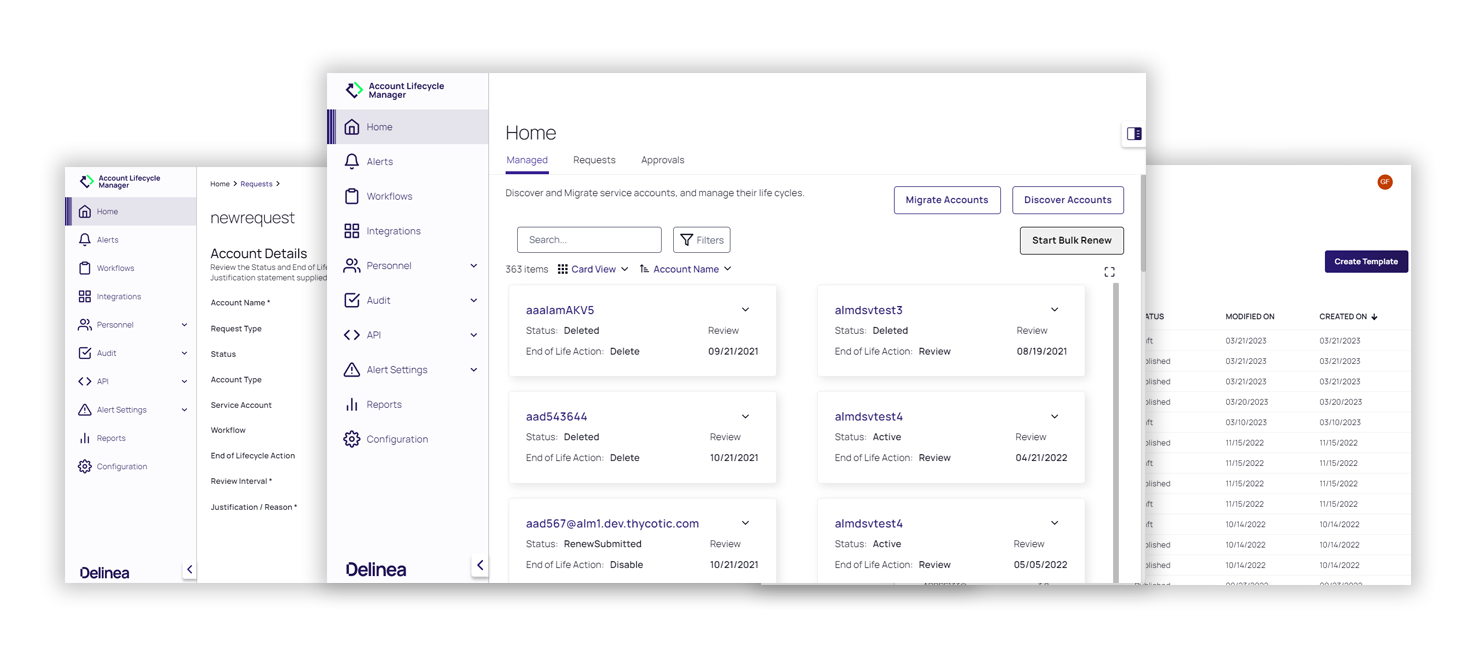Open the Integrations grid icon in center sidebar
This screenshot has width=1473, height=648.
[352, 231]
